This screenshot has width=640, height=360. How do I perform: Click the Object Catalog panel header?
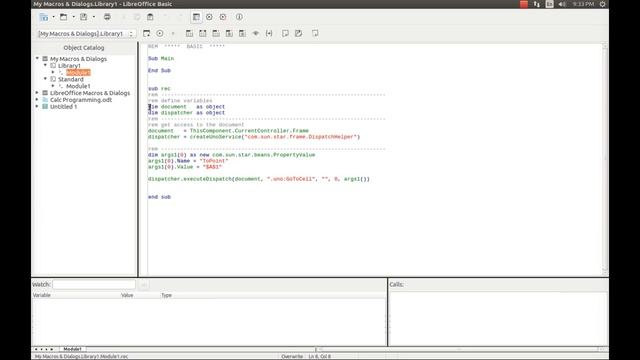click(x=84, y=48)
